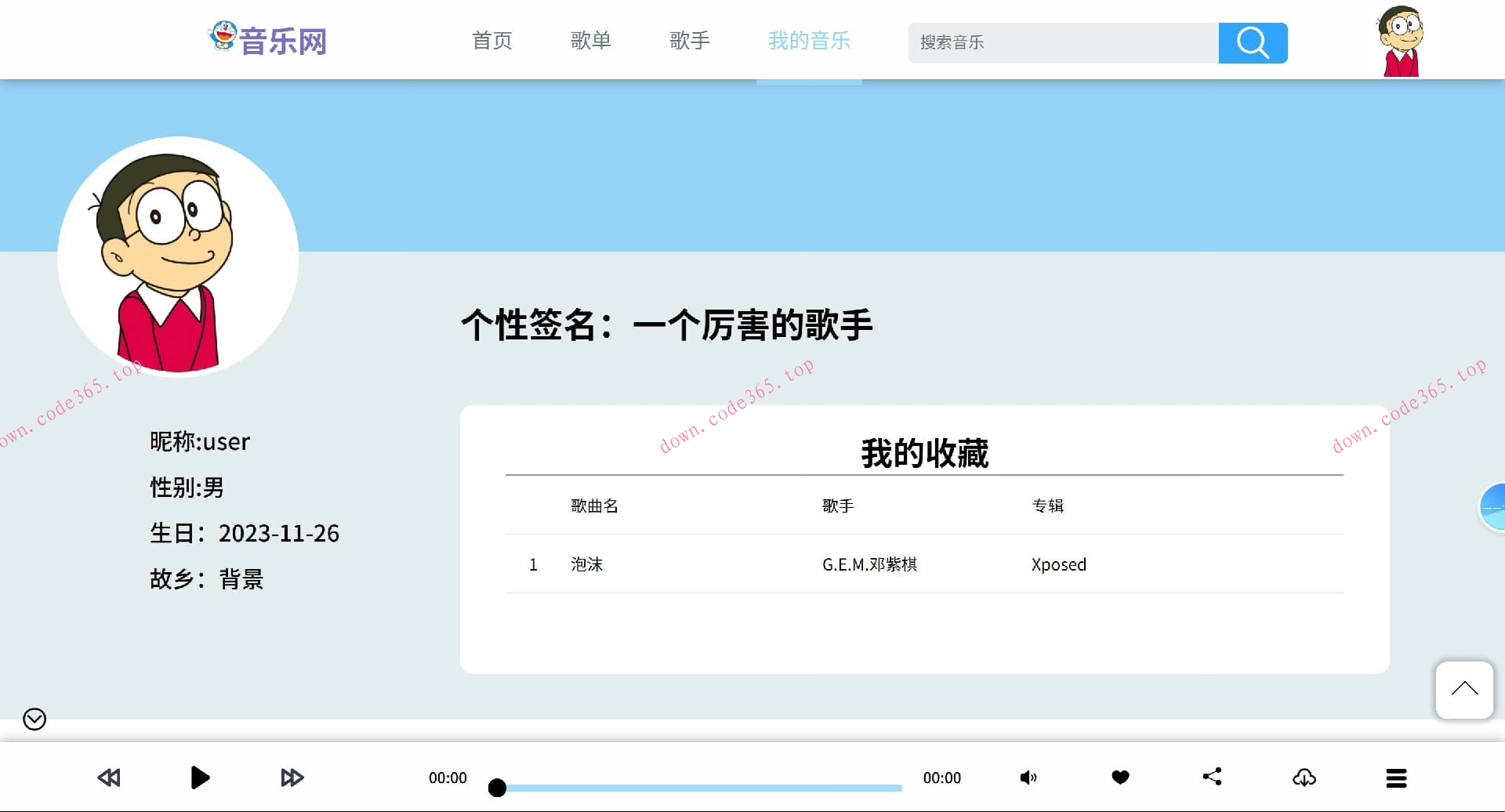
Task: Select the rewind playback icon
Action: click(x=108, y=778)
